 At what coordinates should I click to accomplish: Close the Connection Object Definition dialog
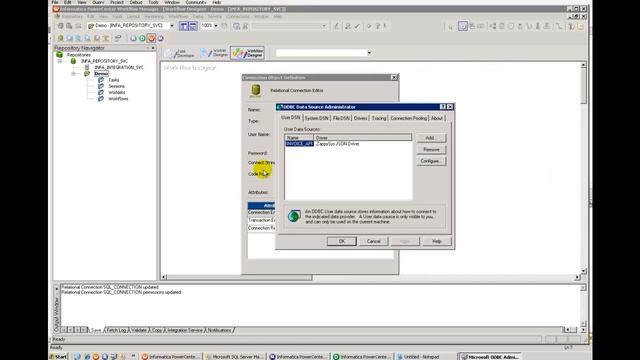click(394, 78)
